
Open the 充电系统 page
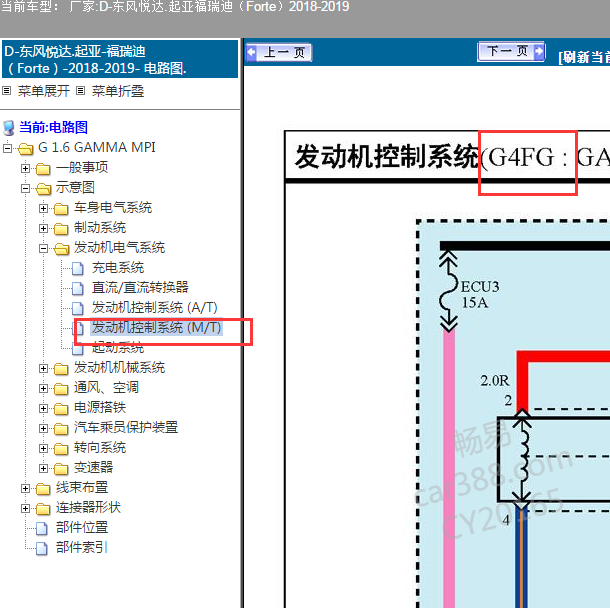click(118, 268)
